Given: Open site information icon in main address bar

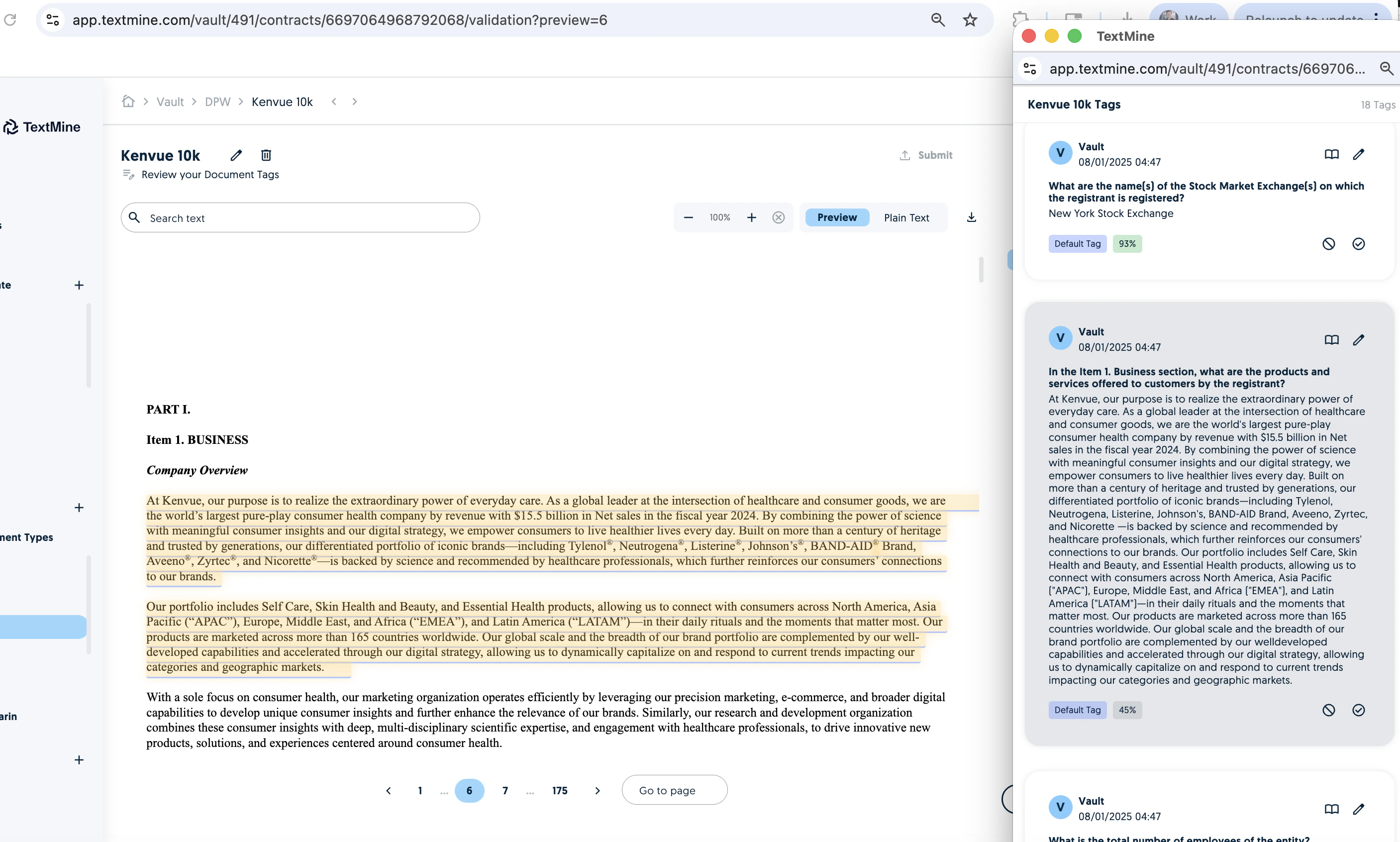Looking at the screenshot, I should pos(53,20).
